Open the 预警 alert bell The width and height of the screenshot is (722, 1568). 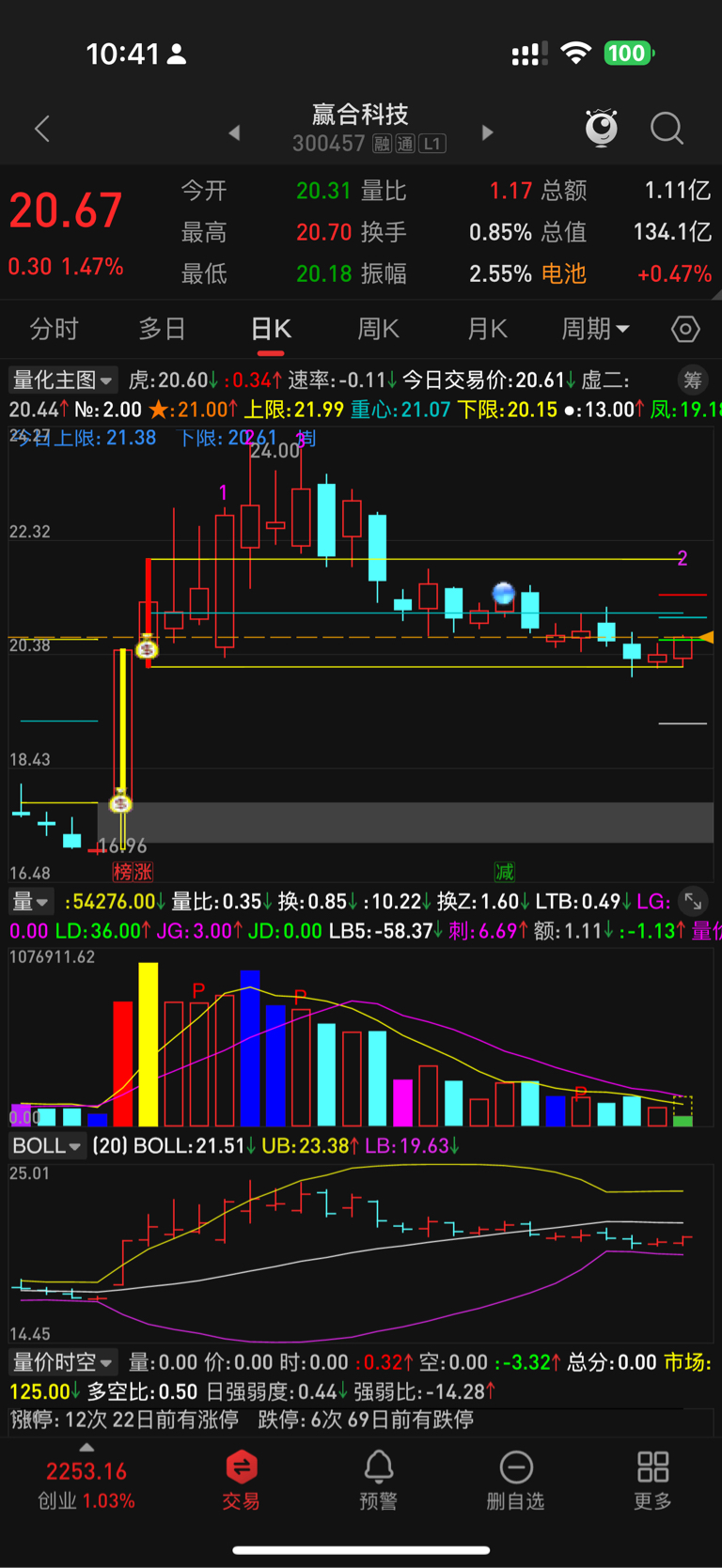(379, 1481)
